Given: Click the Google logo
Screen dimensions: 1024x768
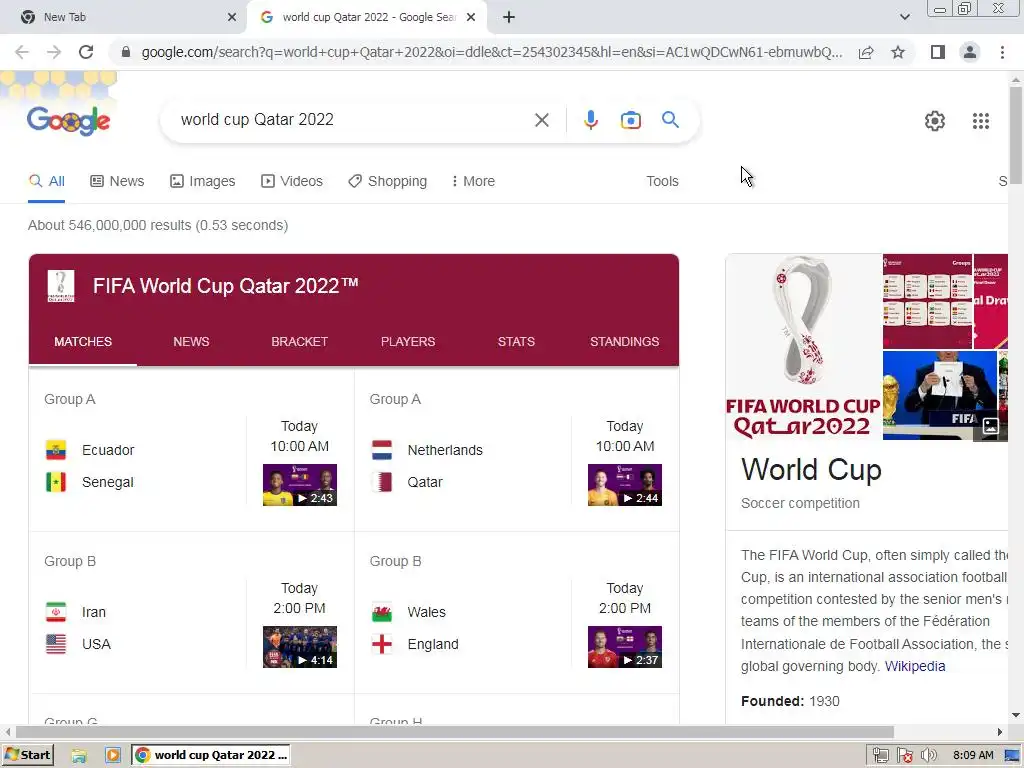Looking at the screenshot, I should pos(69,120).
